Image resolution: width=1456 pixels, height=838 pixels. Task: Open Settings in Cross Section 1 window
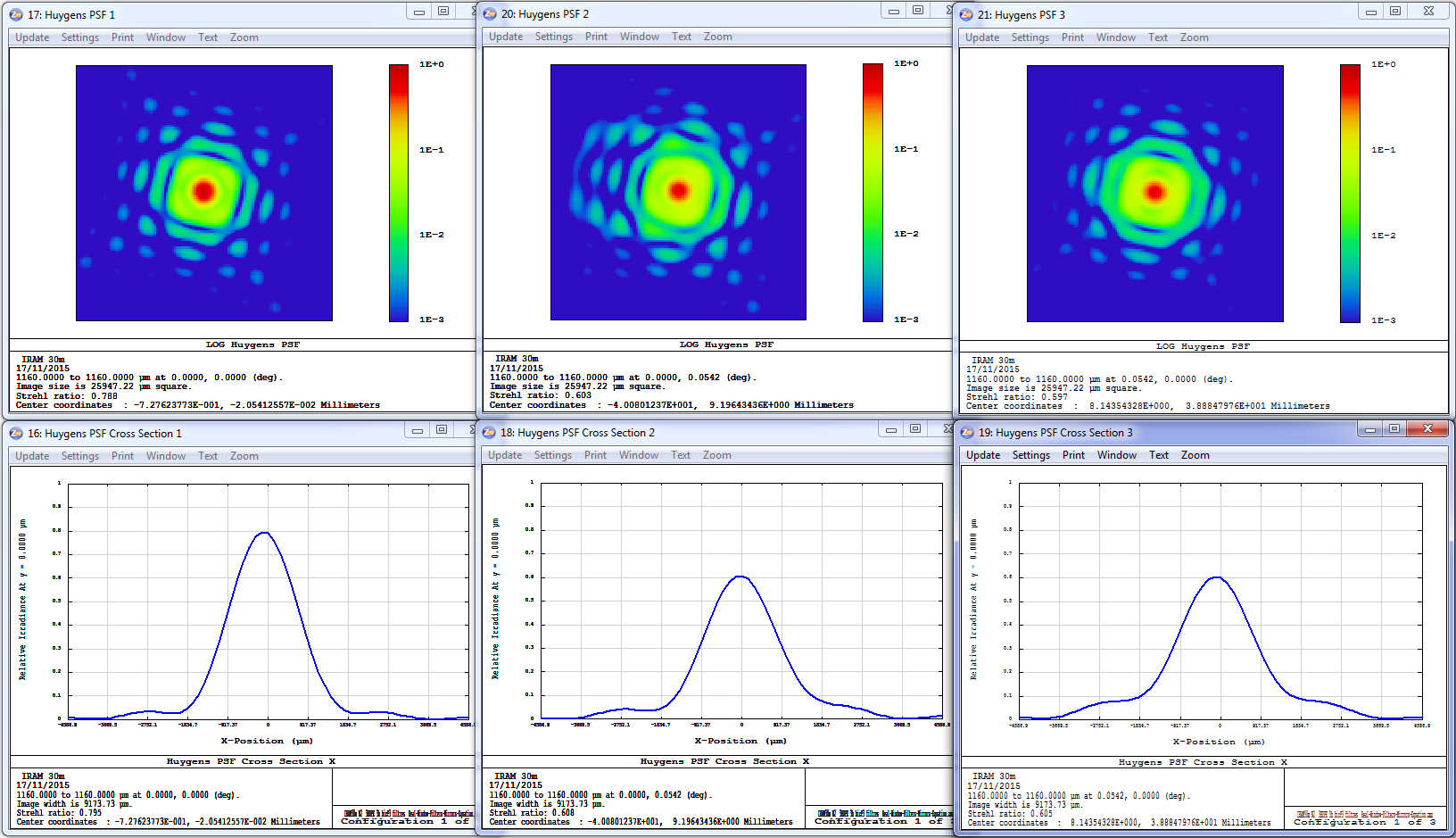click(x=80, y=456)
